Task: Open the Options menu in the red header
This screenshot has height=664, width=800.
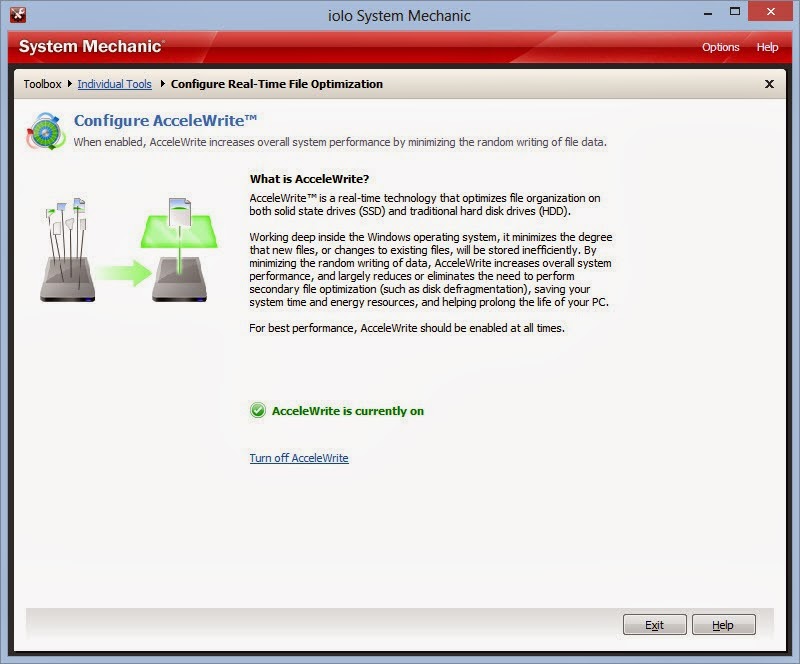Action: click(720, 47)
